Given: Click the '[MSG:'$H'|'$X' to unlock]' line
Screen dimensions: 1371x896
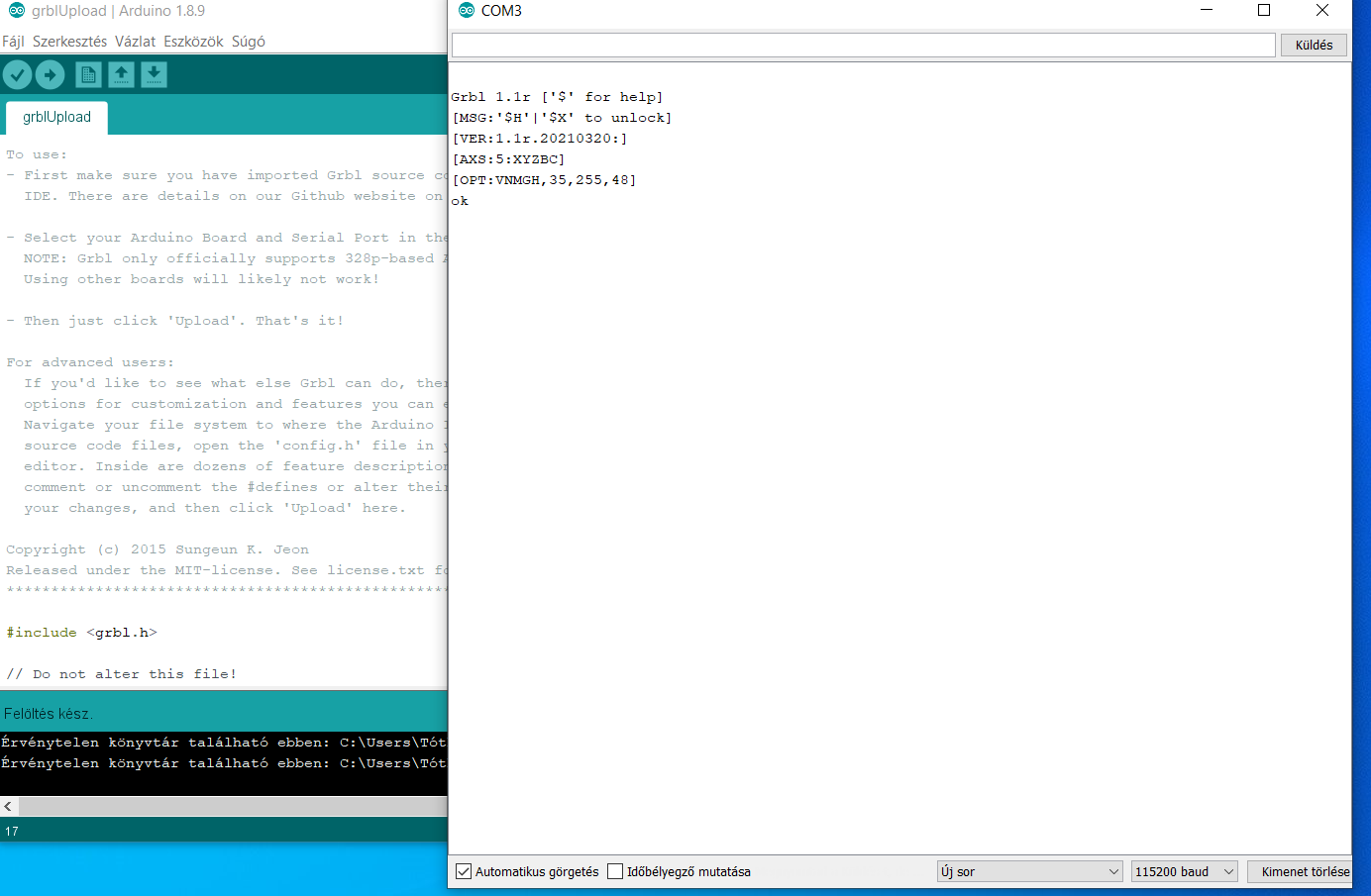Looking at the screenshot, I should [x=562, y=118].
